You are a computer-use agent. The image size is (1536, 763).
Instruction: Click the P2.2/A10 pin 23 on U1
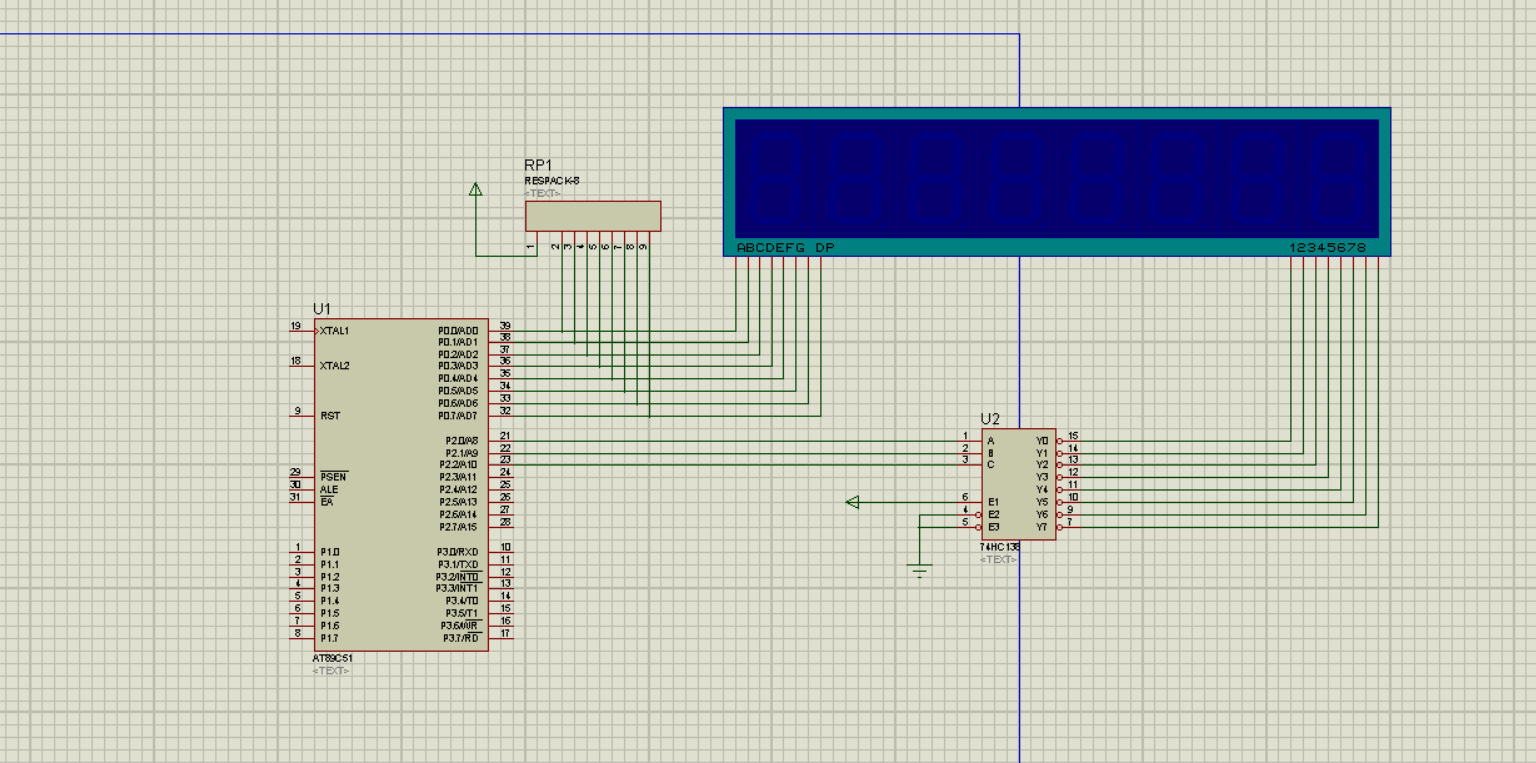coord(501,464)
